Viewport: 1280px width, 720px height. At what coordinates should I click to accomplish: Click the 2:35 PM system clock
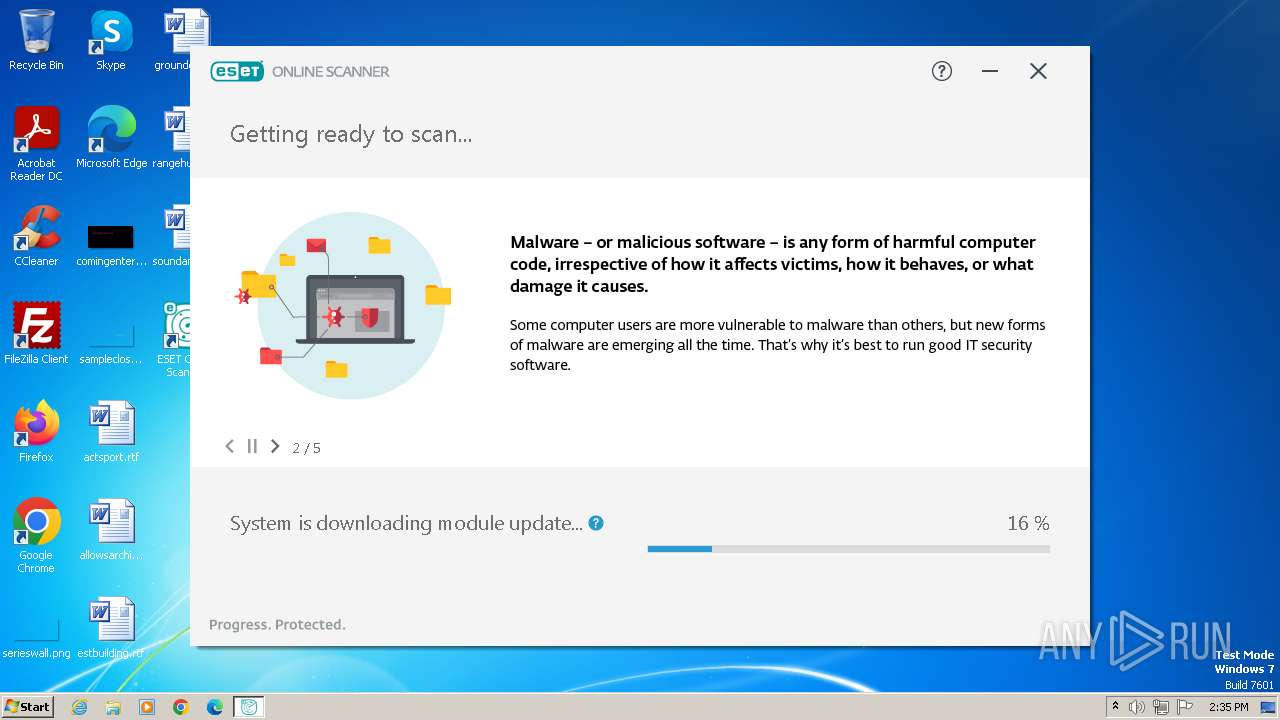pos(1229,707)
